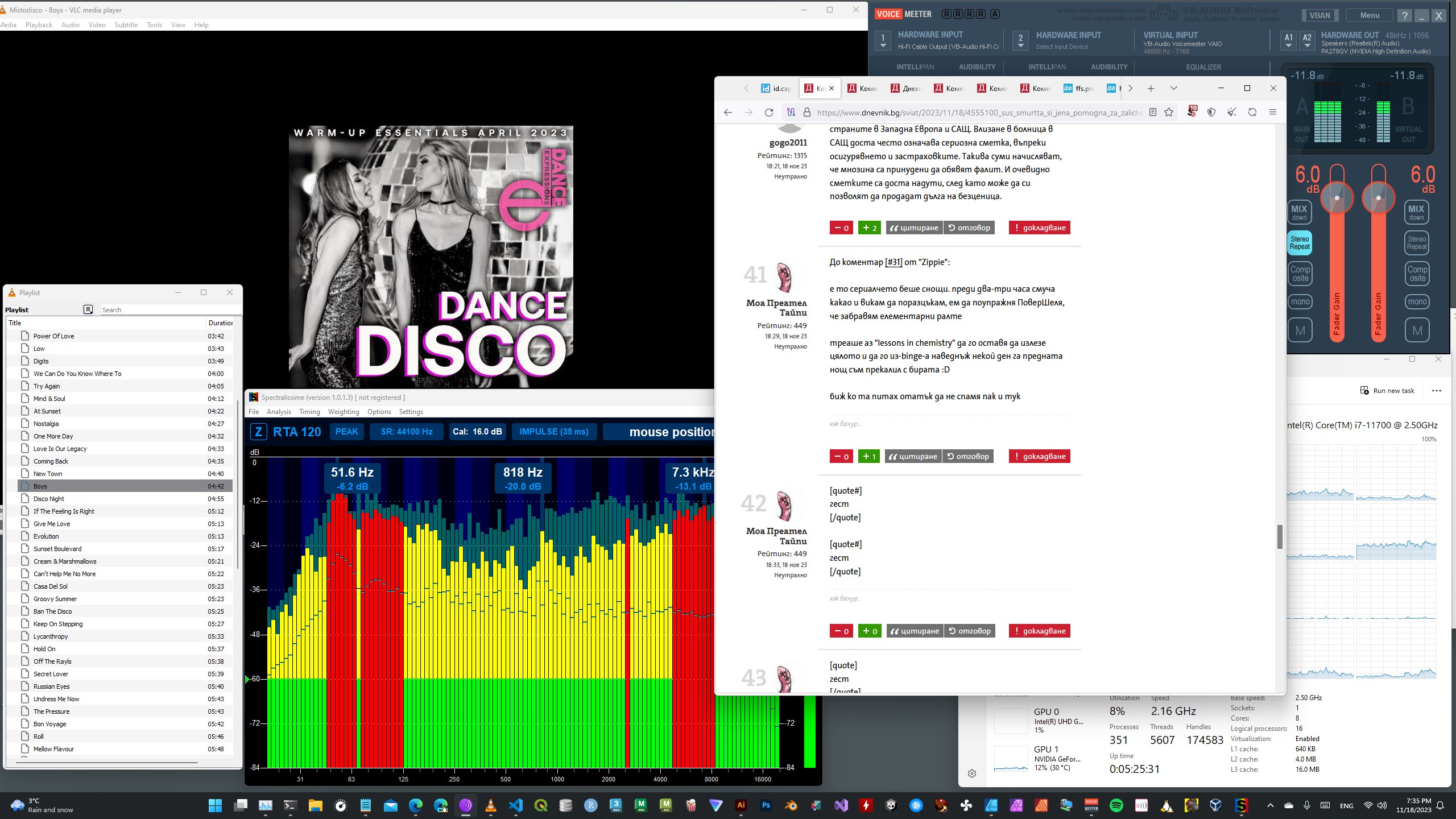Open Spotify from the taskbar

point(1116,805)
